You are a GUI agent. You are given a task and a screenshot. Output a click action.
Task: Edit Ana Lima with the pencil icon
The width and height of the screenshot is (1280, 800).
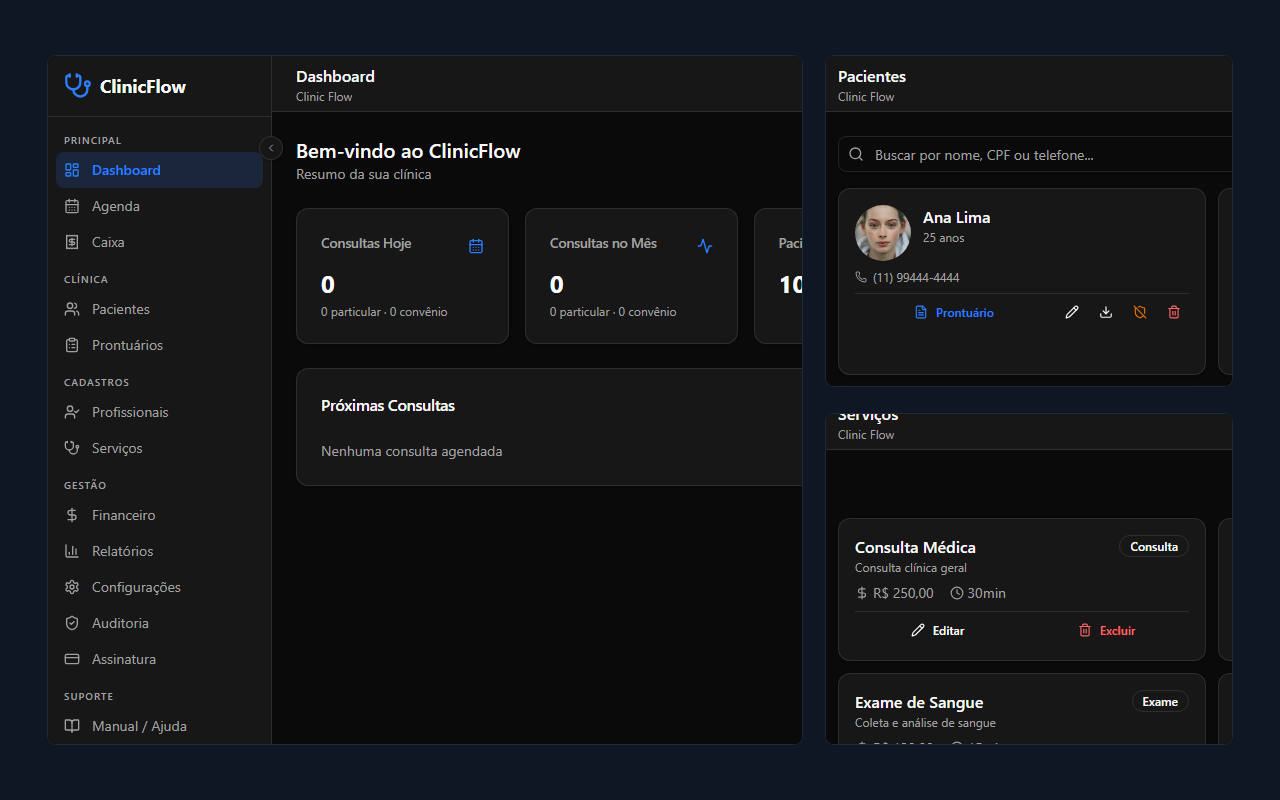[1072, 313]
